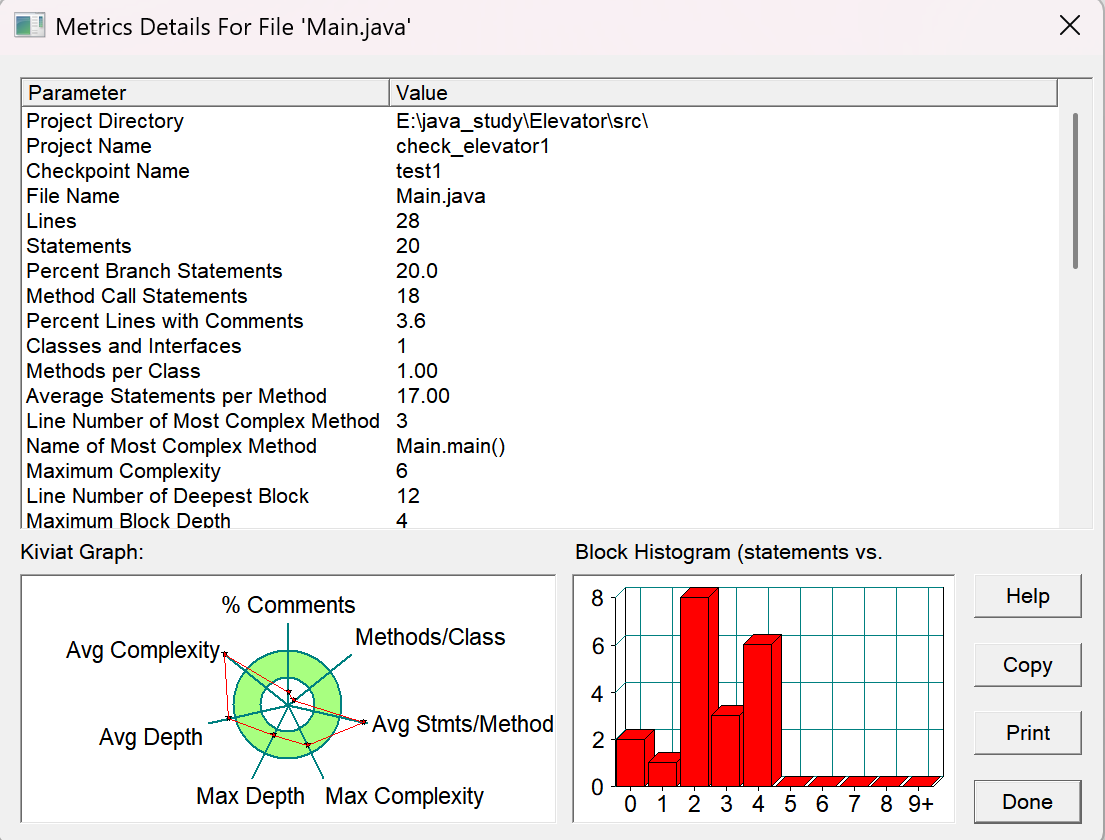Click the Lines value '28'

point(407,221)
